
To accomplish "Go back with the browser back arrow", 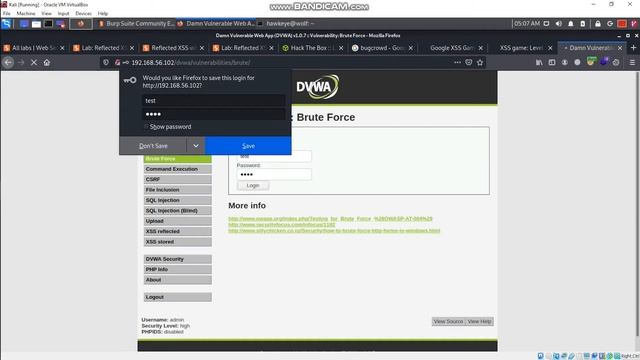I will (x=8, y=62).
